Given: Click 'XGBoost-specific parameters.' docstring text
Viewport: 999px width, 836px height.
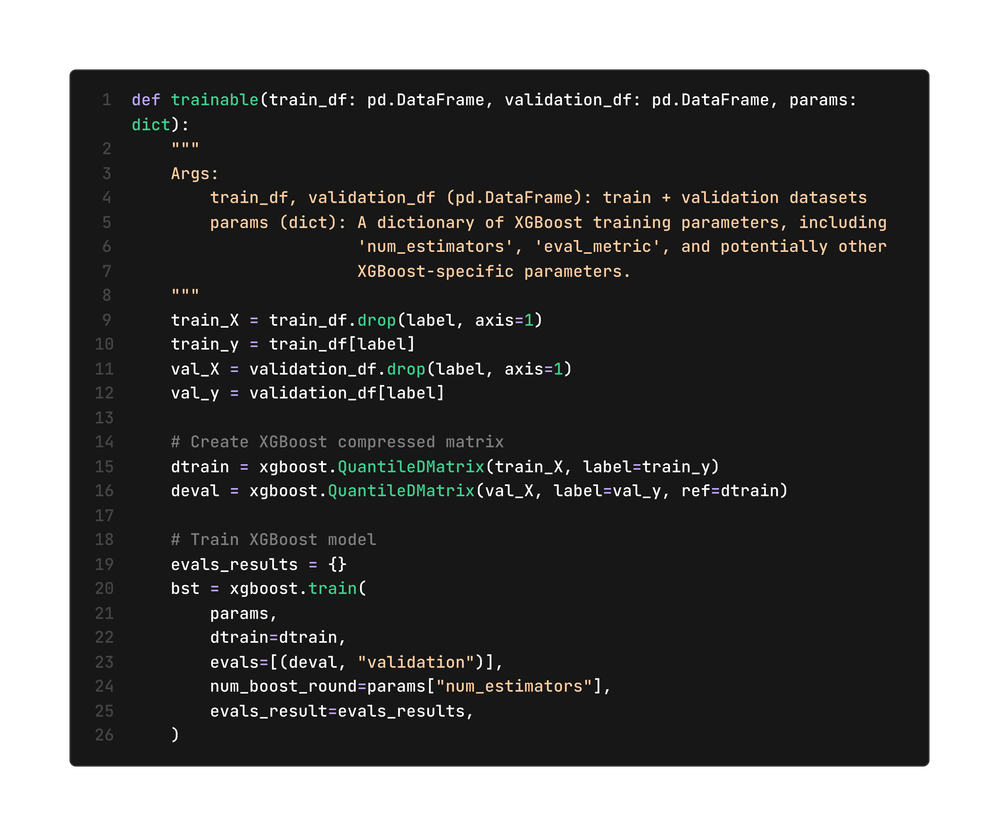Looking at the screenshot, I should 494,271.
